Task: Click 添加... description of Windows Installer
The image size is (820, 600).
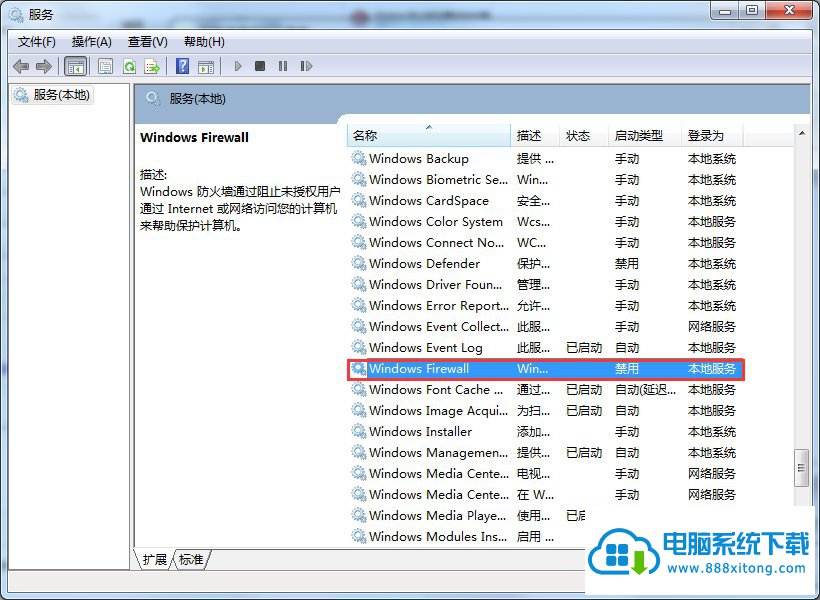Action: (x=533, y=431)
